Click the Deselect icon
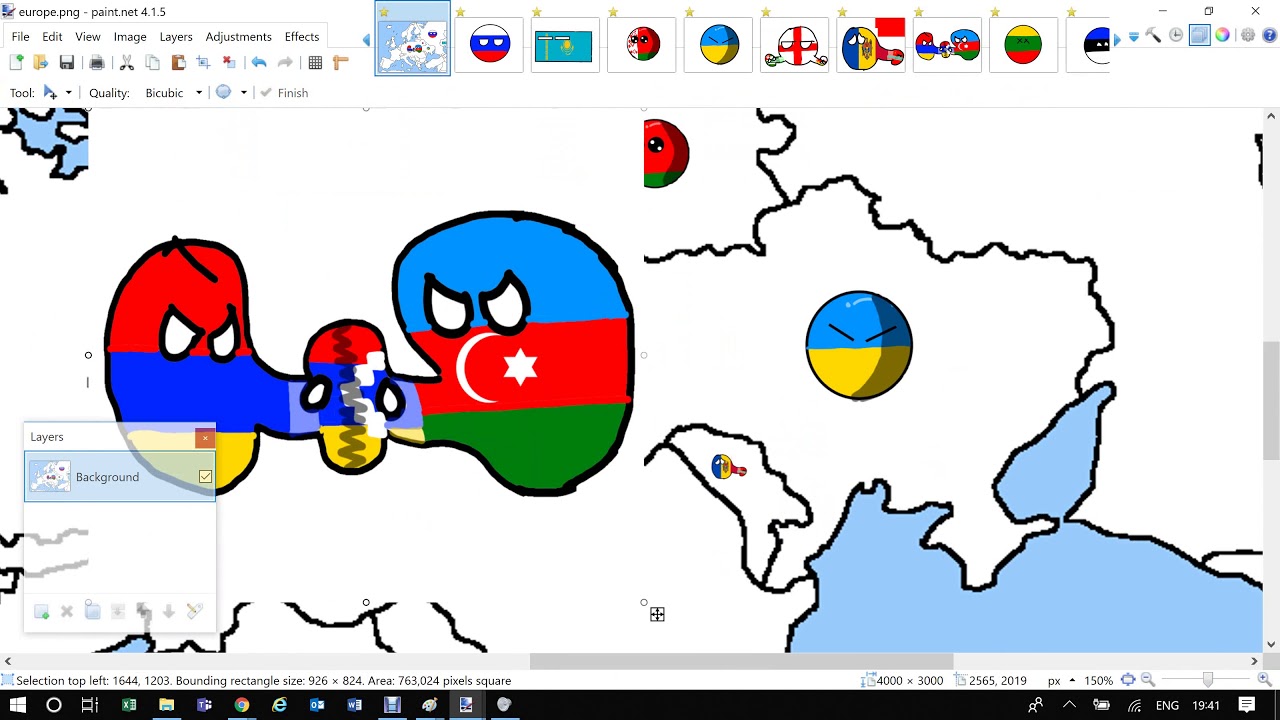The image size is (1280, 720). click(229, 62)
